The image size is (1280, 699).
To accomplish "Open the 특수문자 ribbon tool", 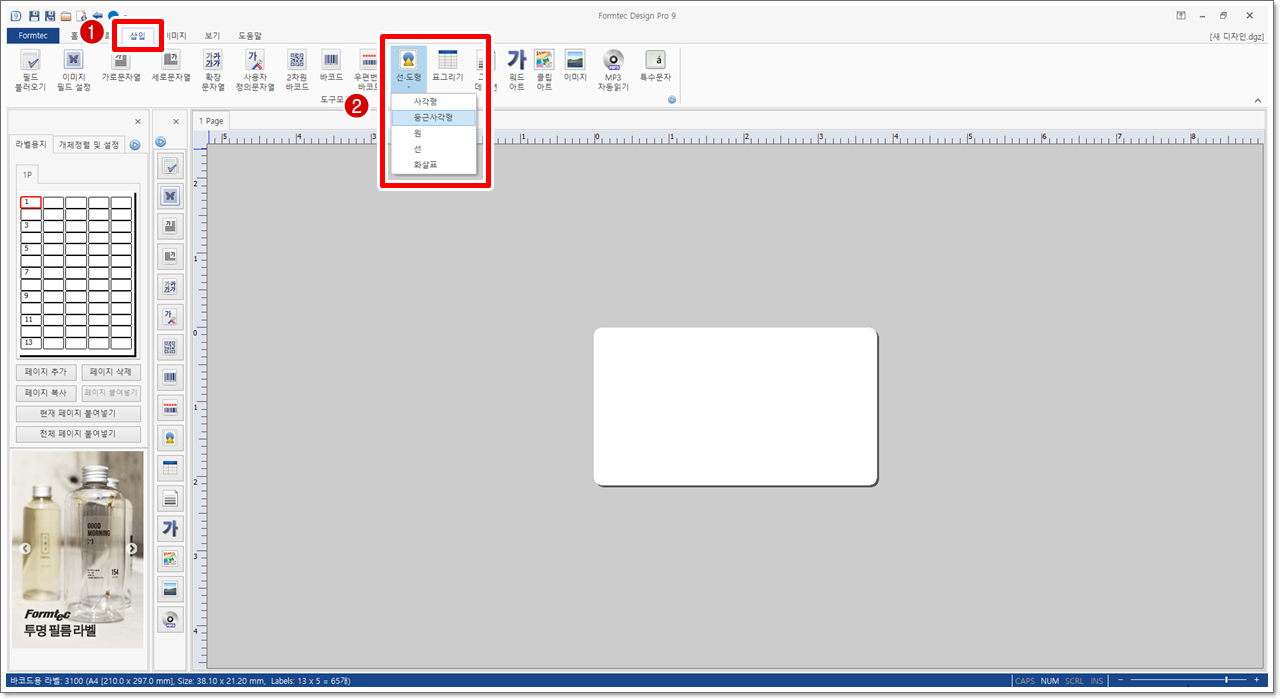I will [x=655, y=67].
